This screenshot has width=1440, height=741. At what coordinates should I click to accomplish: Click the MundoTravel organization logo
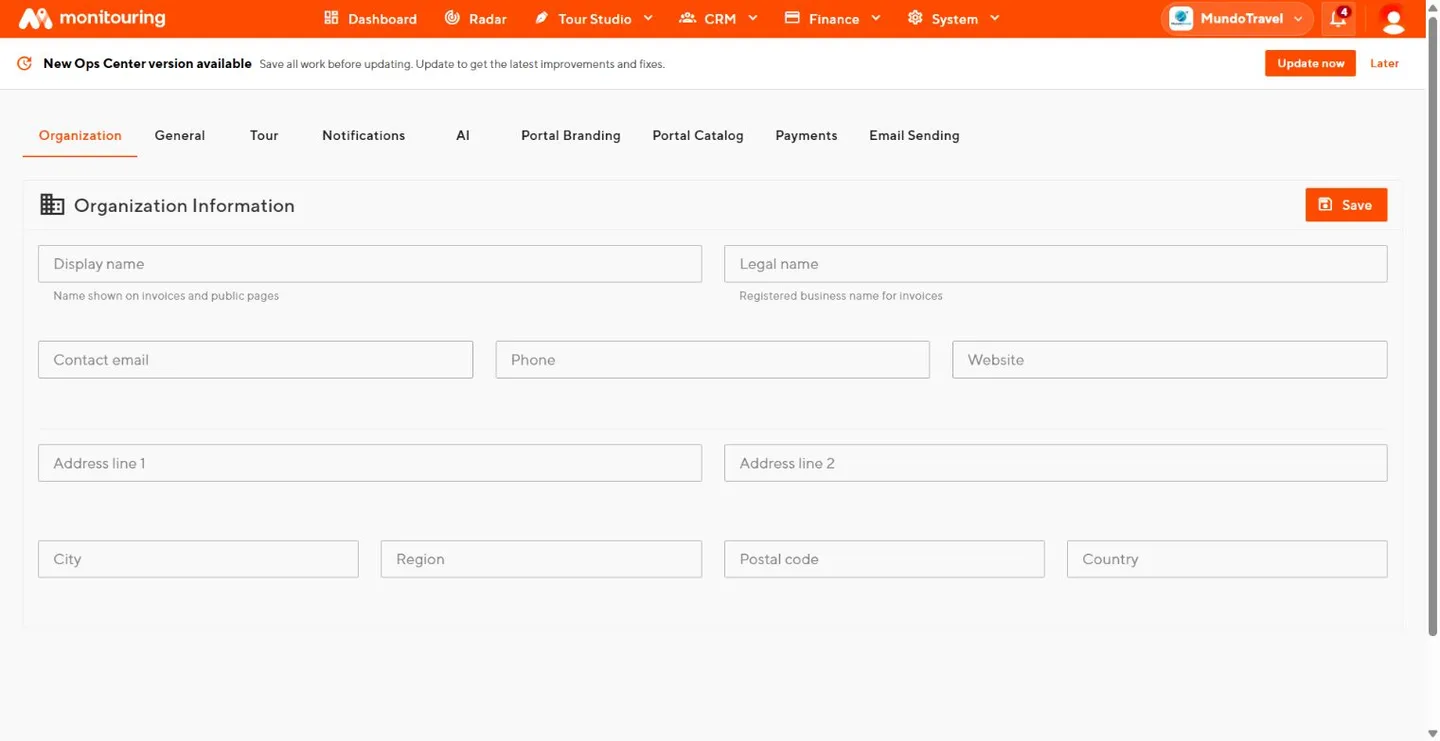pyautogui.click(x=1181, y=18)
